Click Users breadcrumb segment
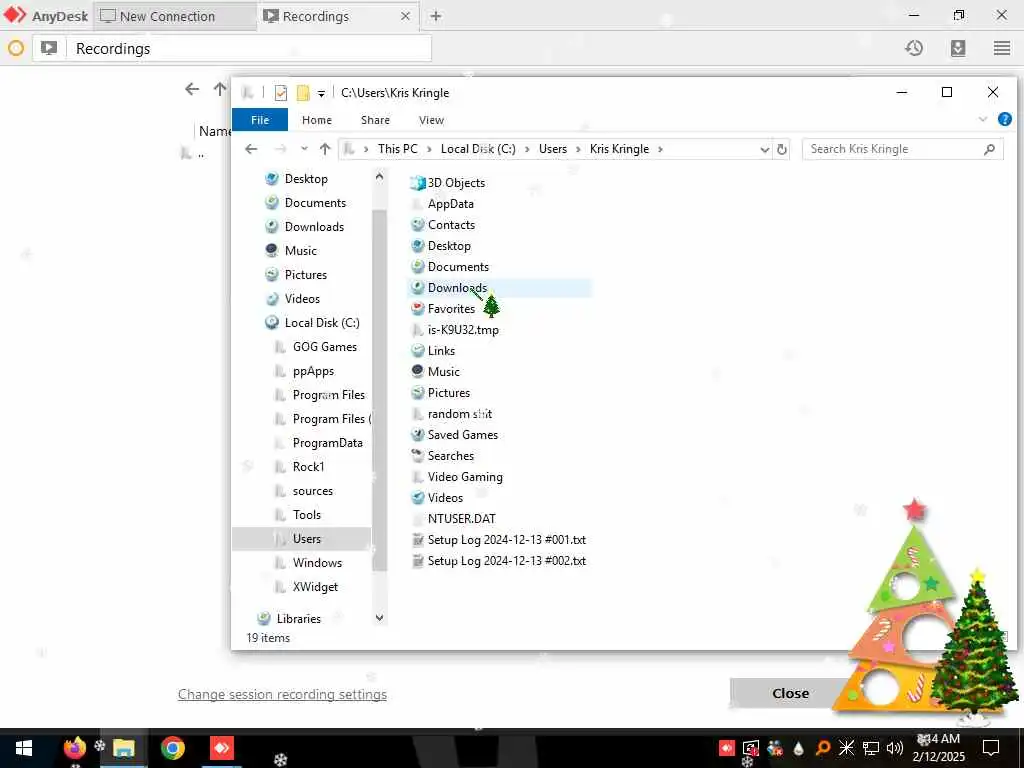The height and width of the screenshot is (768, 1024). 552,149
